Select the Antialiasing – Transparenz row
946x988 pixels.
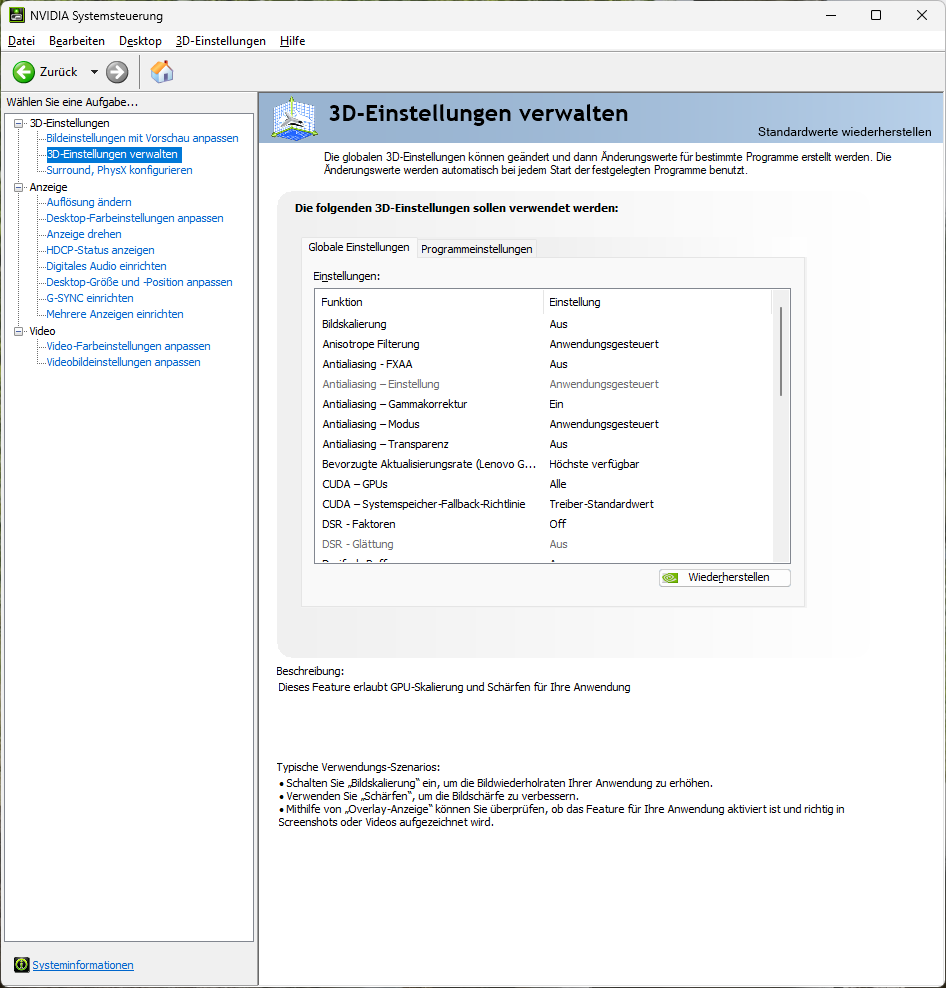tap(544, 444)
